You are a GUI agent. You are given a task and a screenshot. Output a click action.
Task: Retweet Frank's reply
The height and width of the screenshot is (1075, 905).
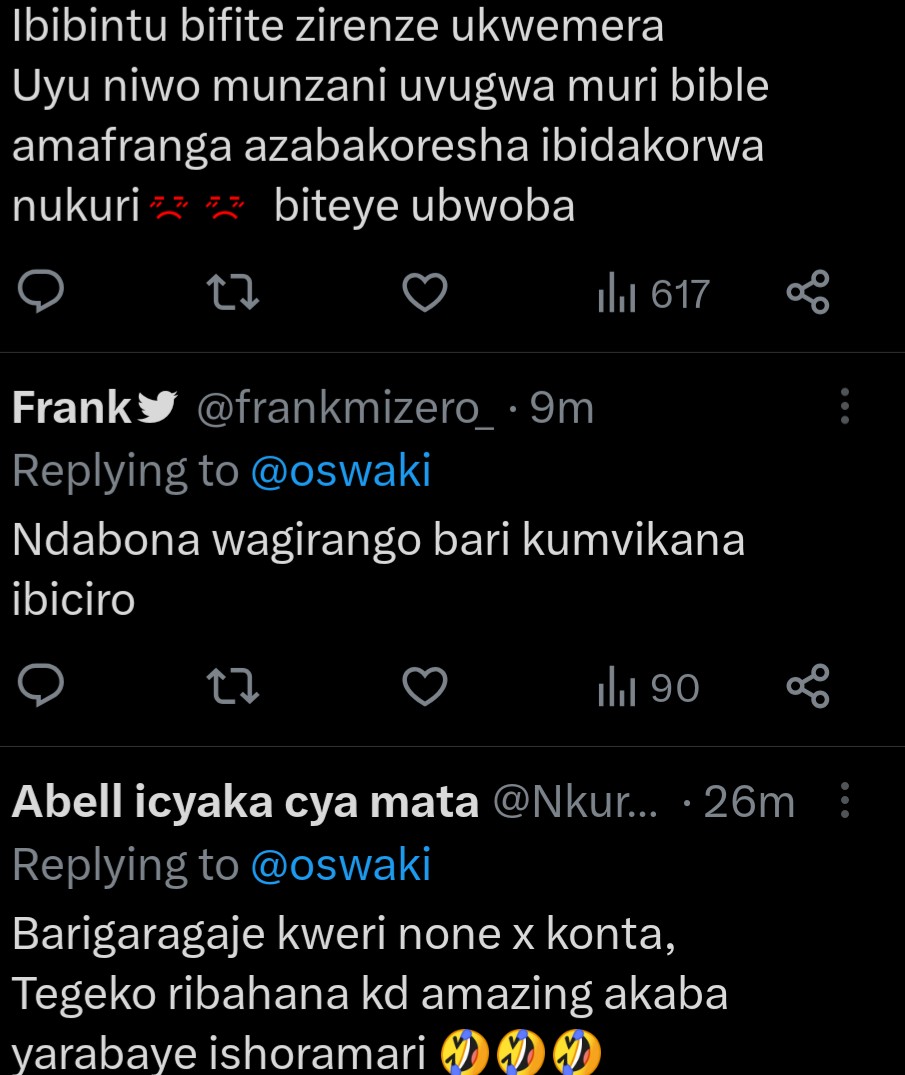[232, 687]
